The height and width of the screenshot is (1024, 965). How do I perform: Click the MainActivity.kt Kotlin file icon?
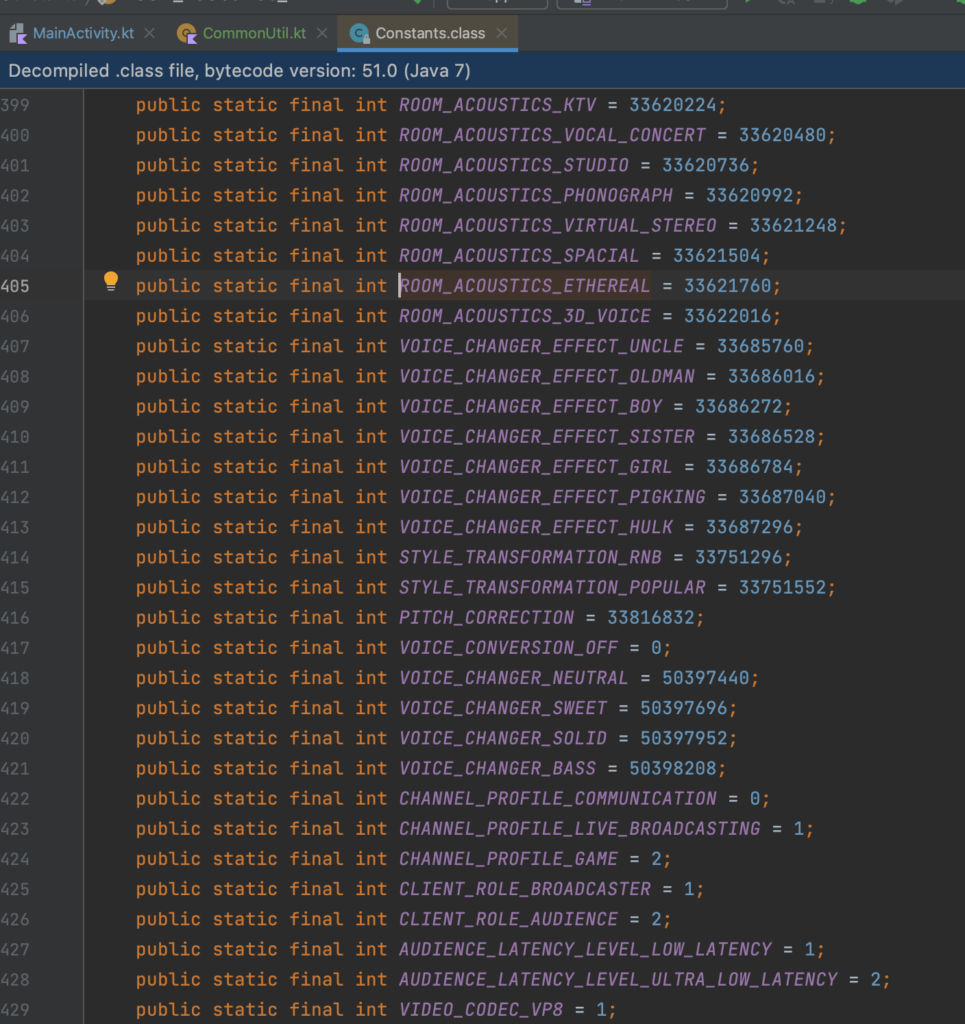click(18, 33)
